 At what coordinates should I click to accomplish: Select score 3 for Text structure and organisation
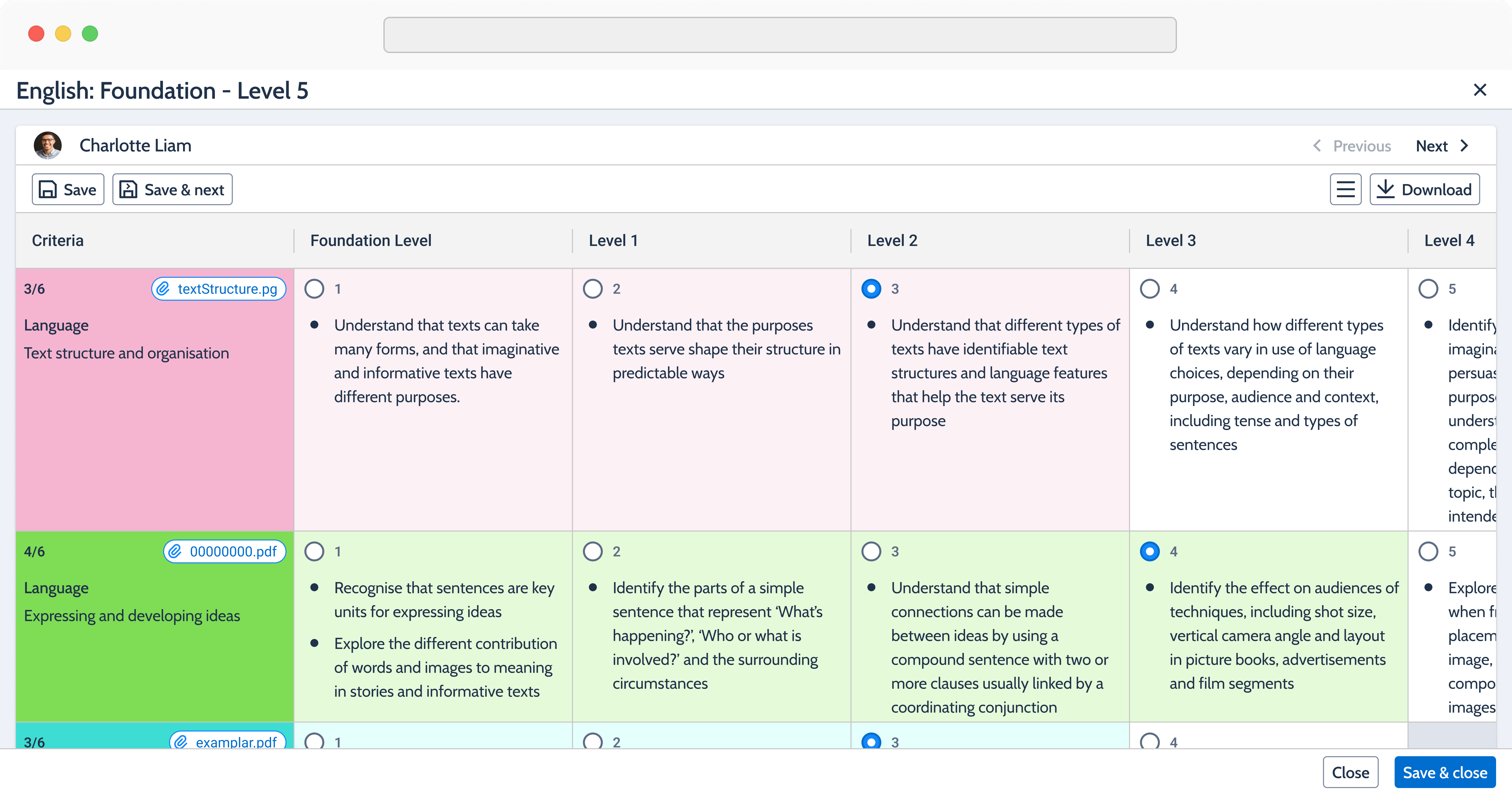tap(871, 289)
